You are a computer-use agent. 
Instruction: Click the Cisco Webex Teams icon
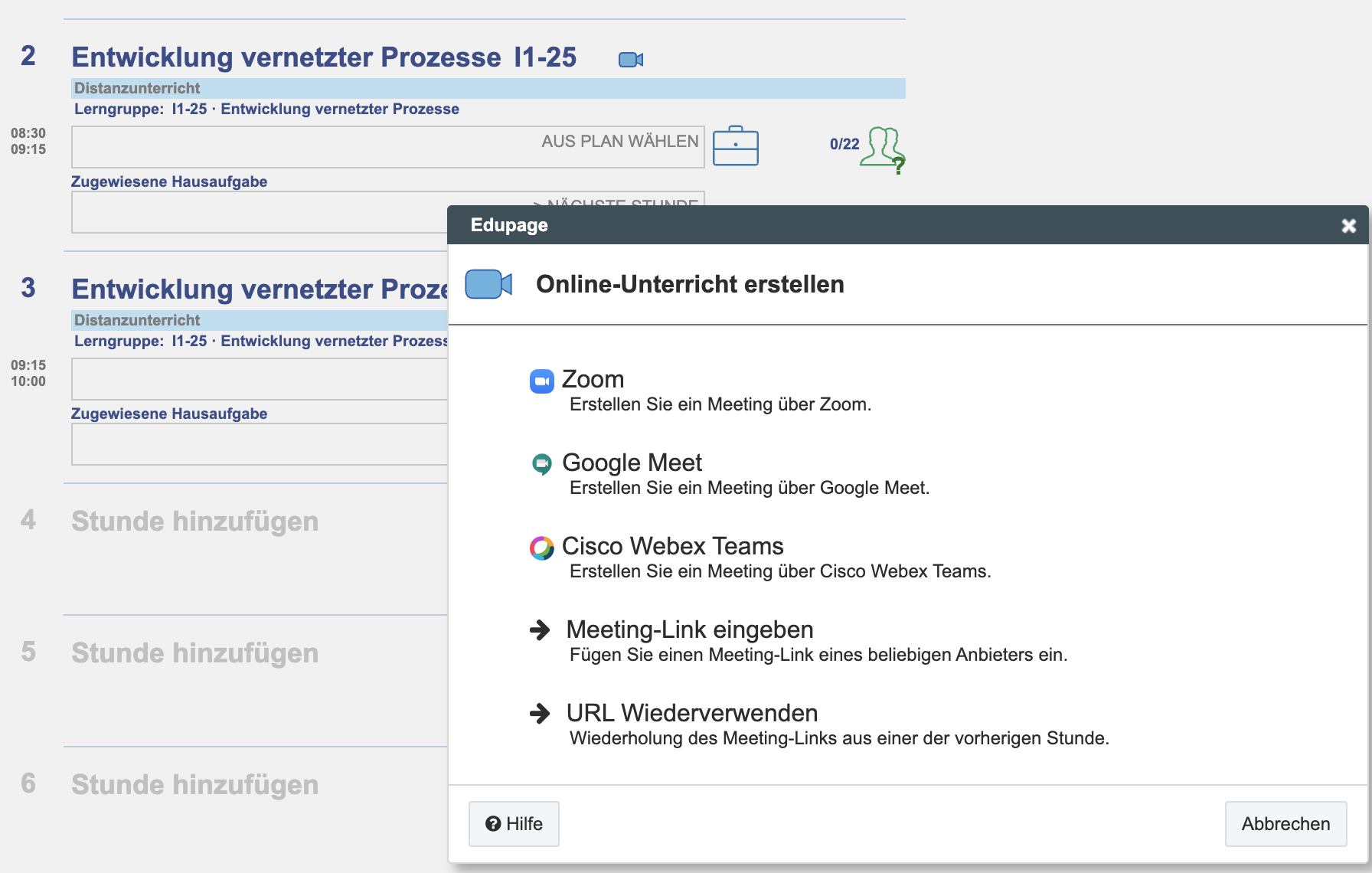[x=542, y=548]
